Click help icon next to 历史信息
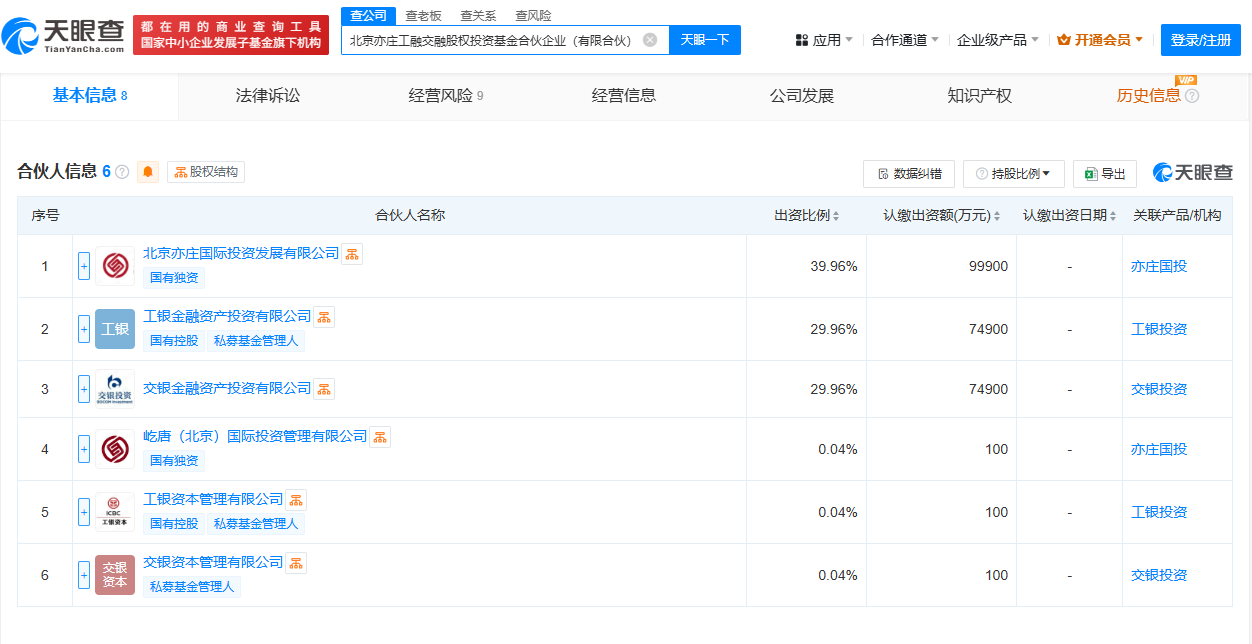The image size is (1252, 644). [1192, 96]
